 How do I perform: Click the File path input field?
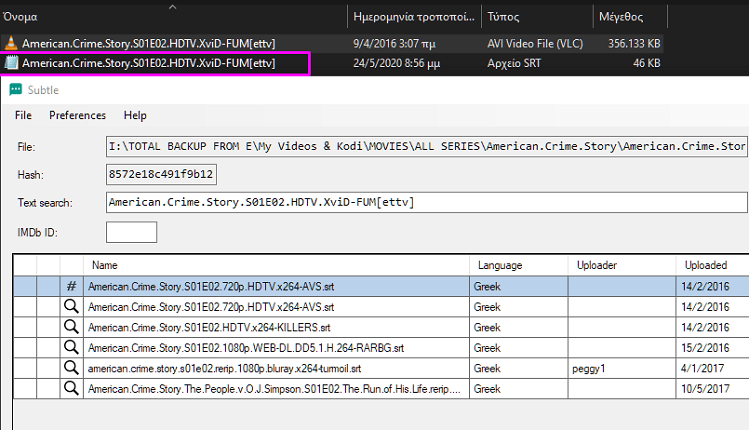(x=427, y=146)
